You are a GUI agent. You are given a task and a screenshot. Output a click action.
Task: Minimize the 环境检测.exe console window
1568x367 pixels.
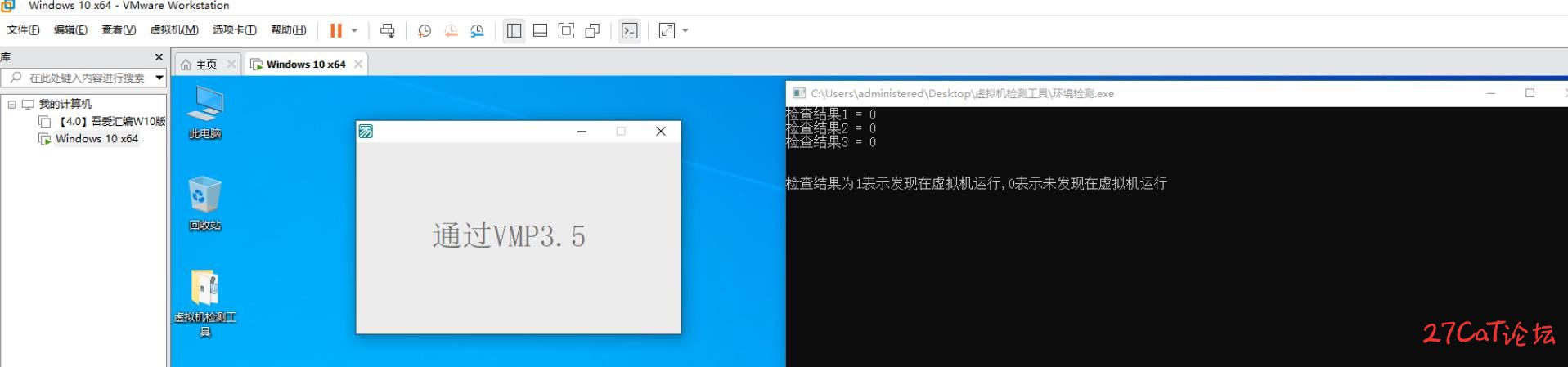click(x=1491, y=93)
